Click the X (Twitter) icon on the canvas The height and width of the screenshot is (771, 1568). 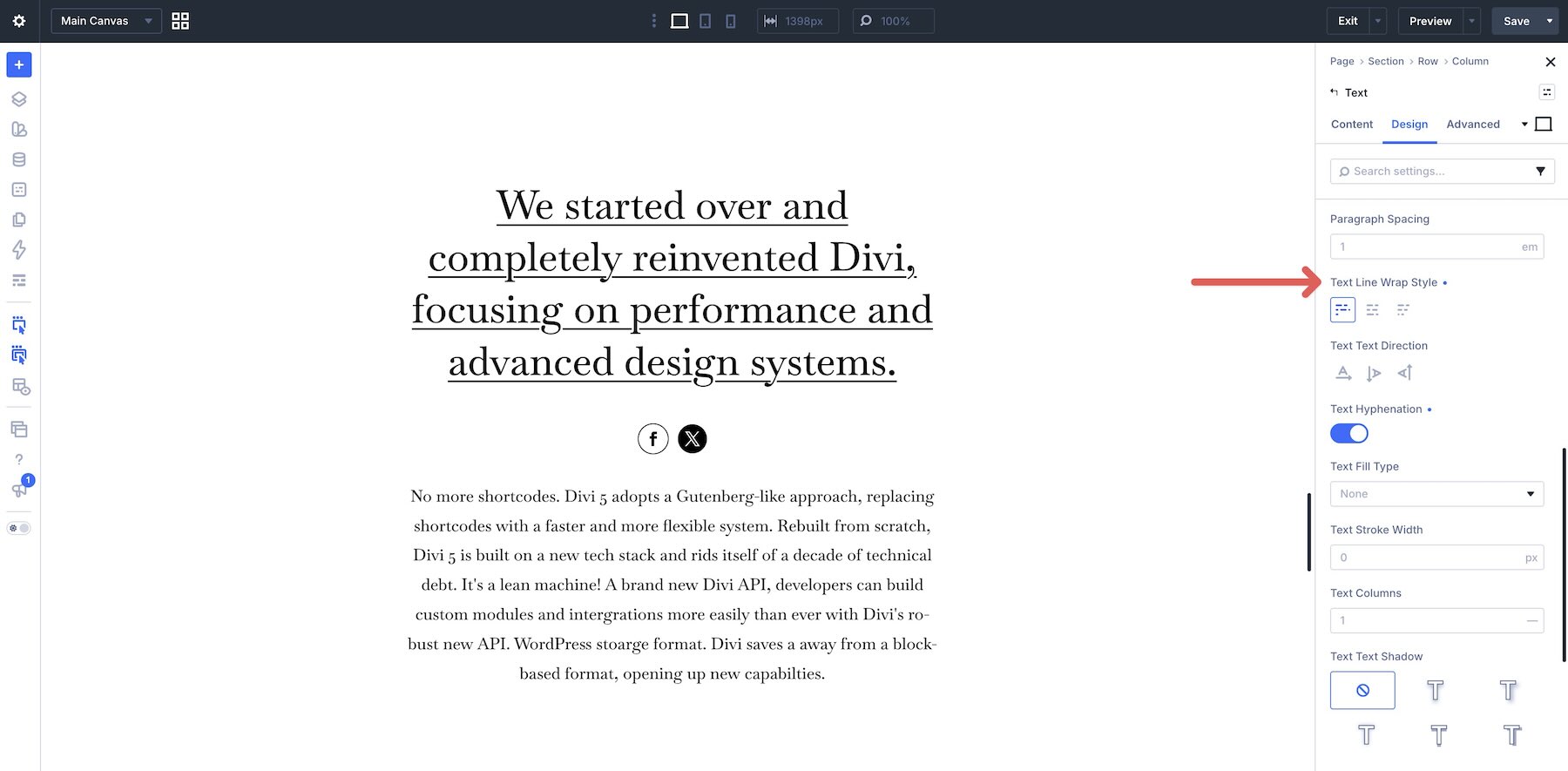693,439
